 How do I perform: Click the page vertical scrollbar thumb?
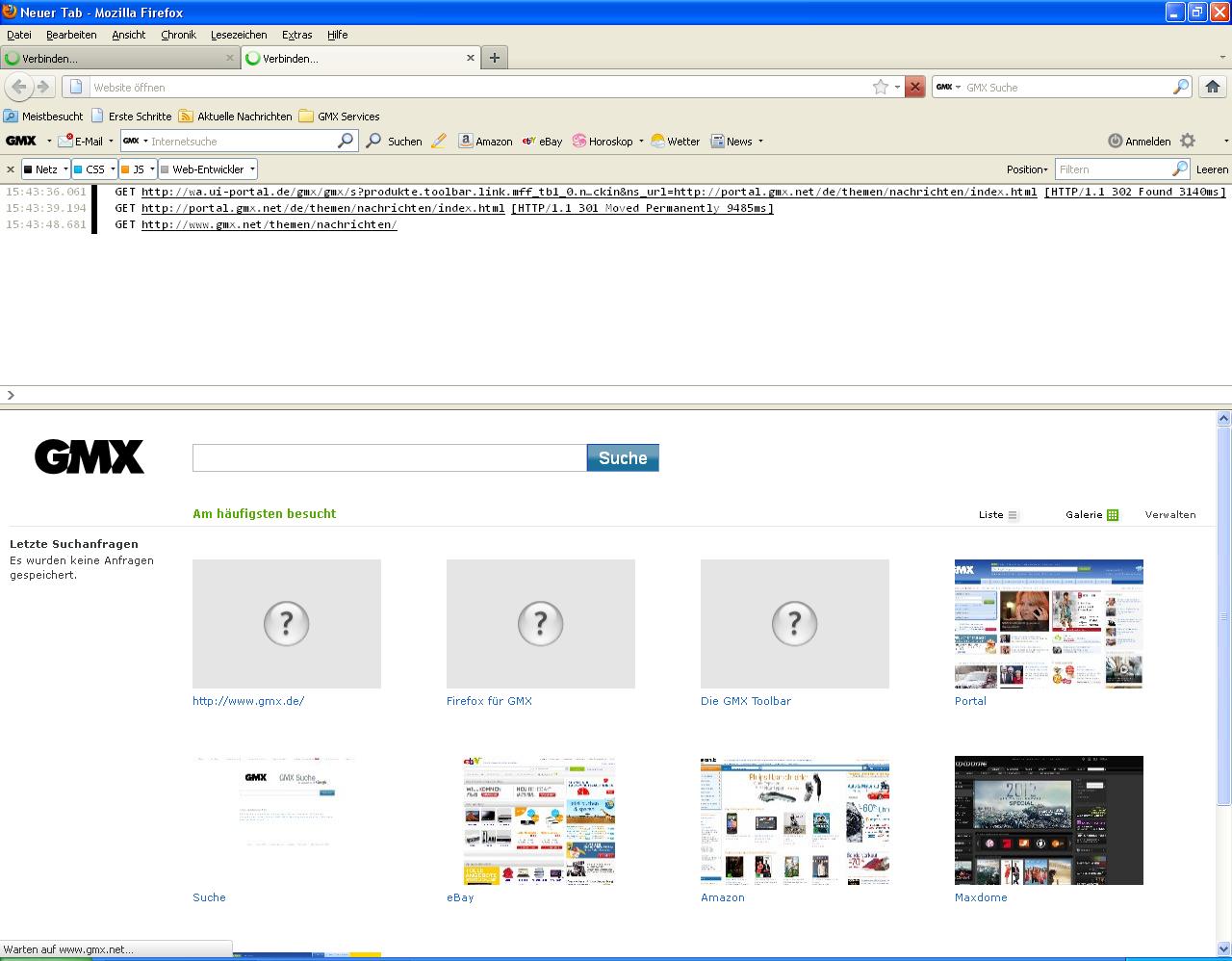(1224, 616)
